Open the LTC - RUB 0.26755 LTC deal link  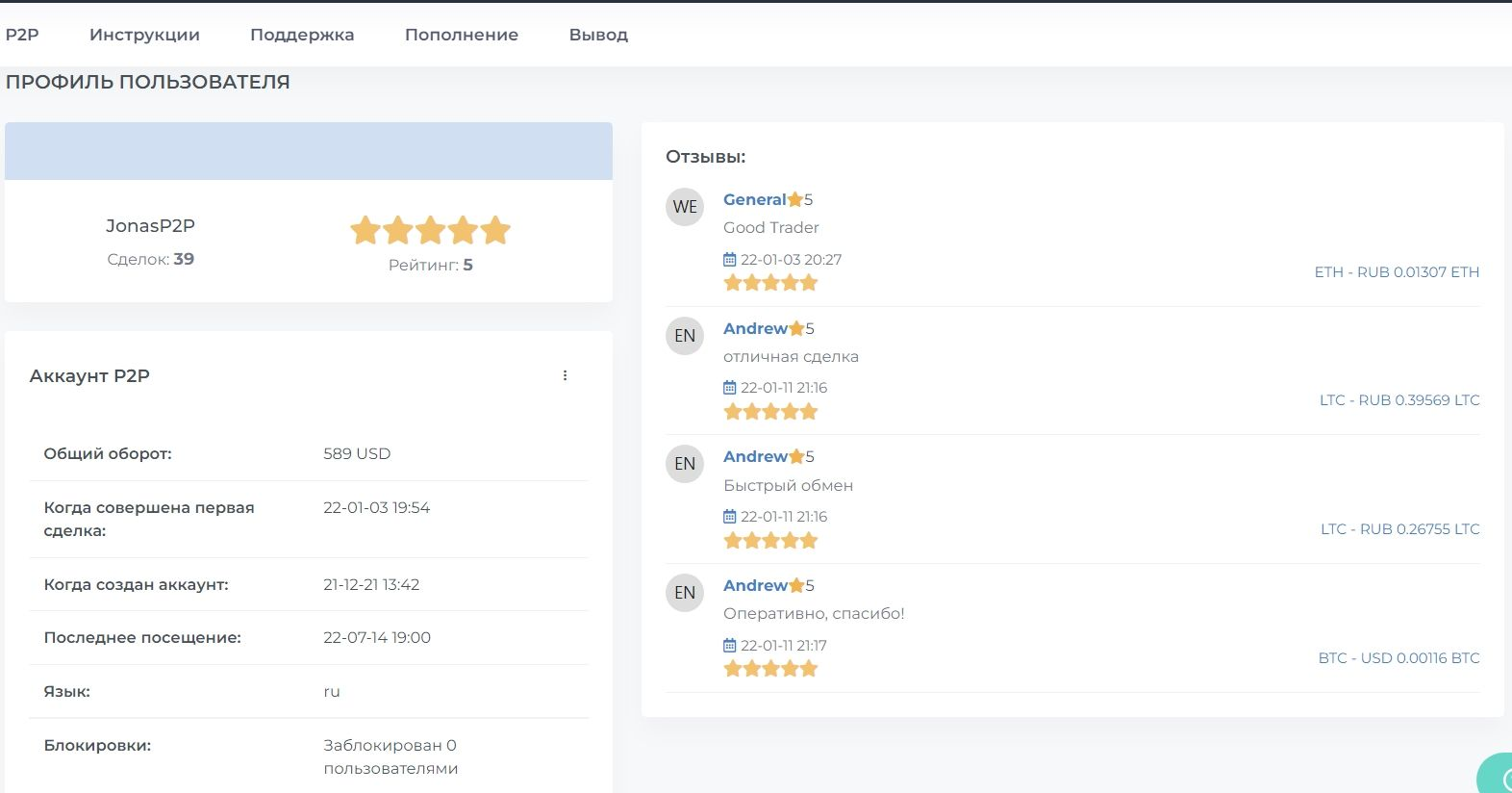pos(1399,529)
